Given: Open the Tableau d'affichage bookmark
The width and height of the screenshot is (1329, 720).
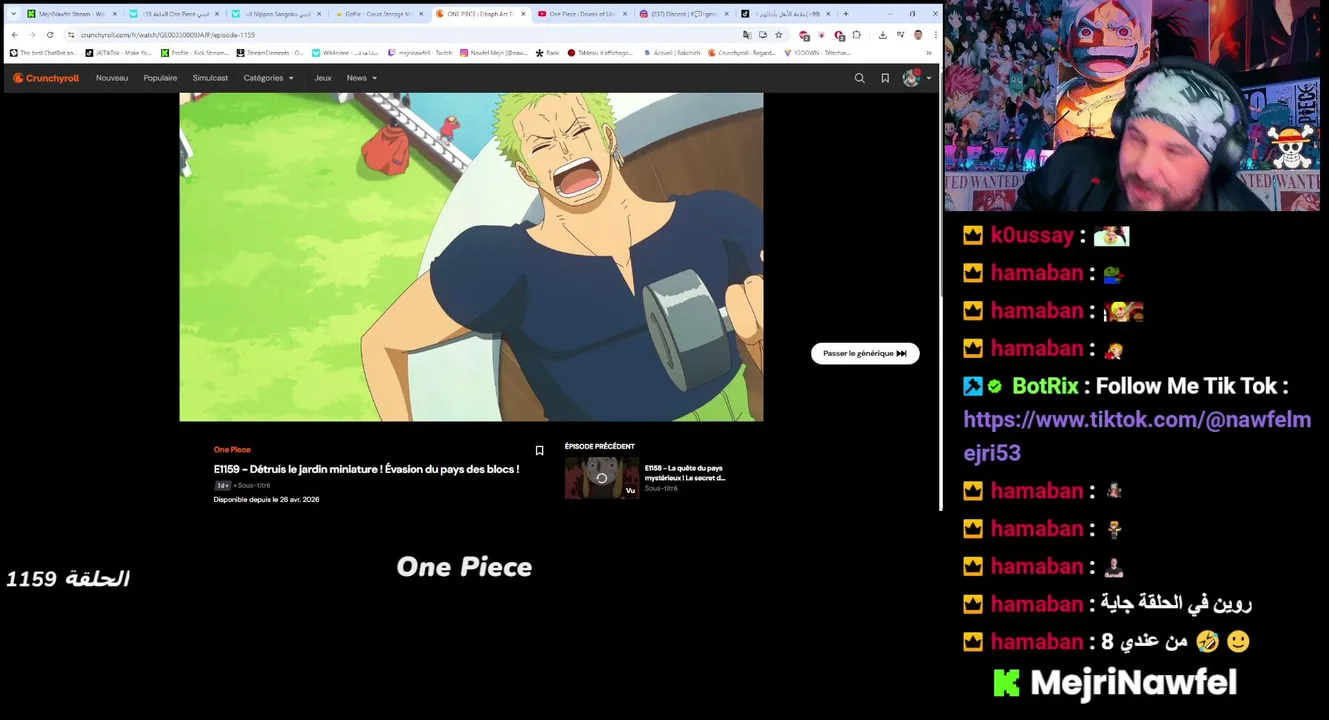Looking at the screenshot, I should (601, 53).
